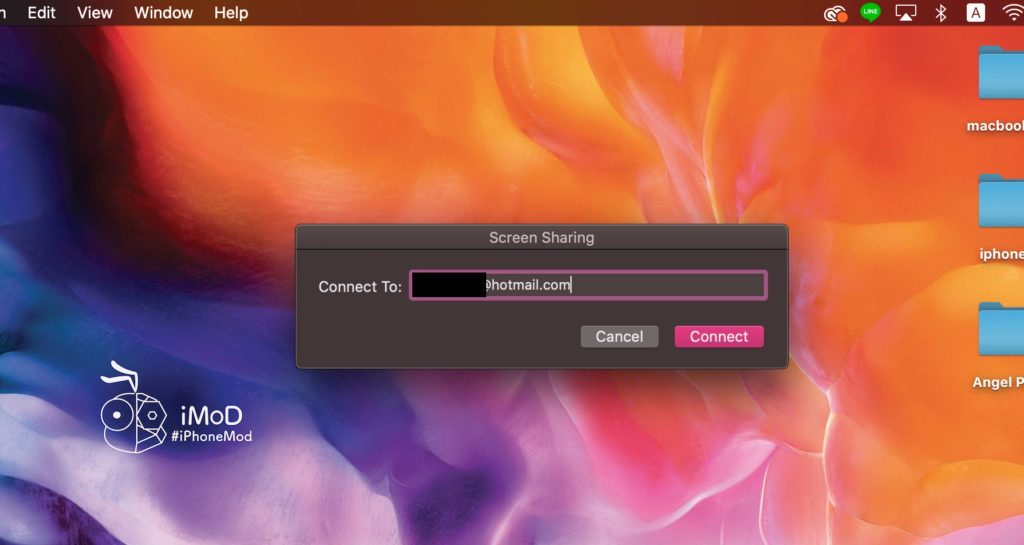This screenshot has width=1024, height=545.
Task: Select the iphone folder on desktop
Action: [1000, 201]
